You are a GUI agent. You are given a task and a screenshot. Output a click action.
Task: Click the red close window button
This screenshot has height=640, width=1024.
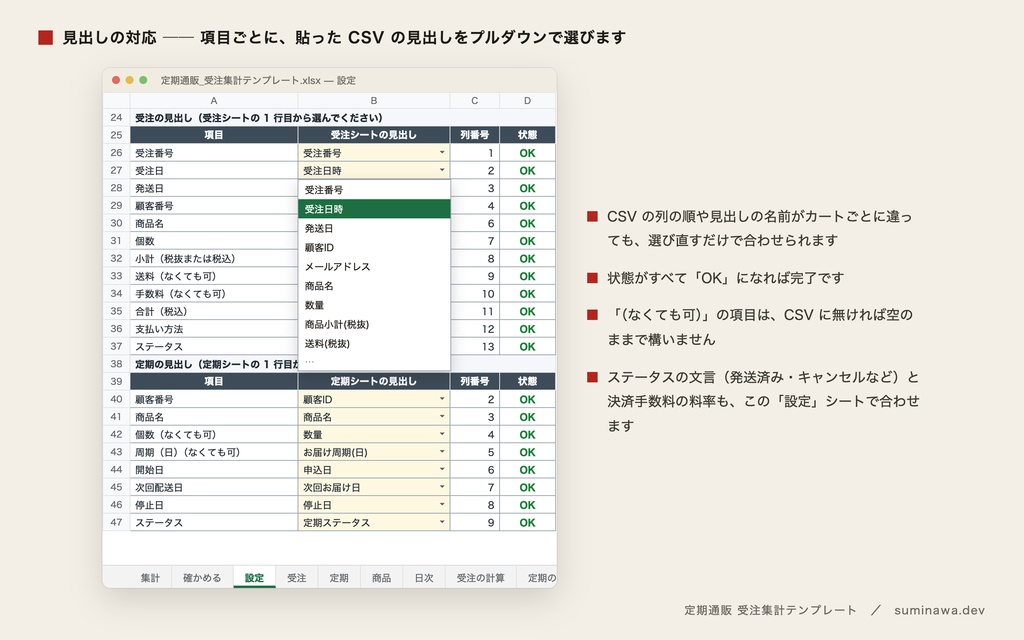[x=116, y=80]
